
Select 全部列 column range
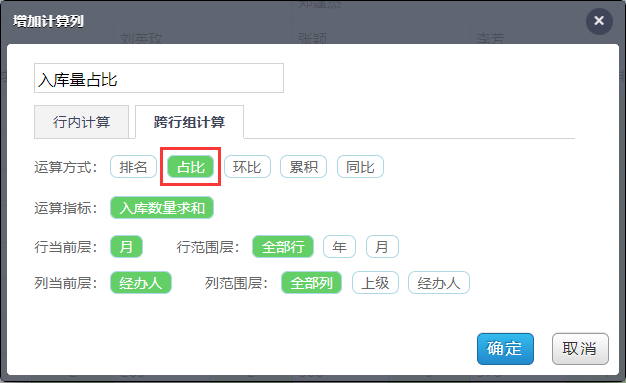point(311,283)
